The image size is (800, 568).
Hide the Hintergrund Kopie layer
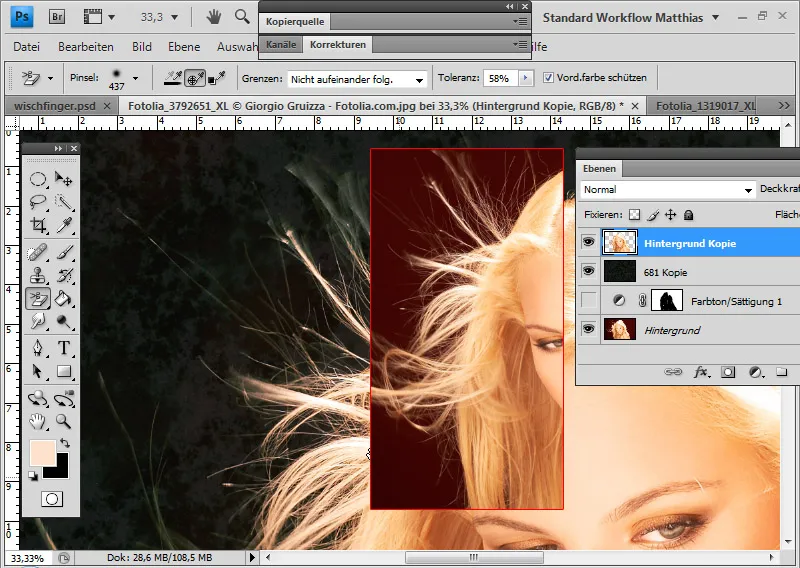[x=588, y=242]
